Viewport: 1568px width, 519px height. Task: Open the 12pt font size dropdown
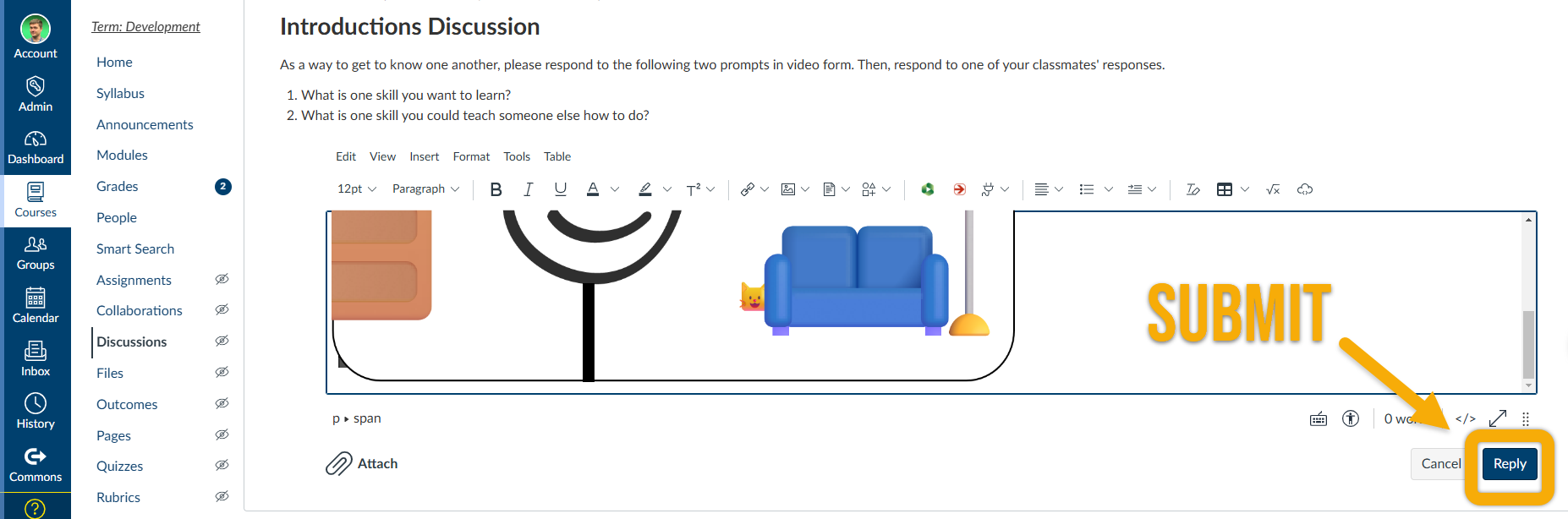(357, 189)
